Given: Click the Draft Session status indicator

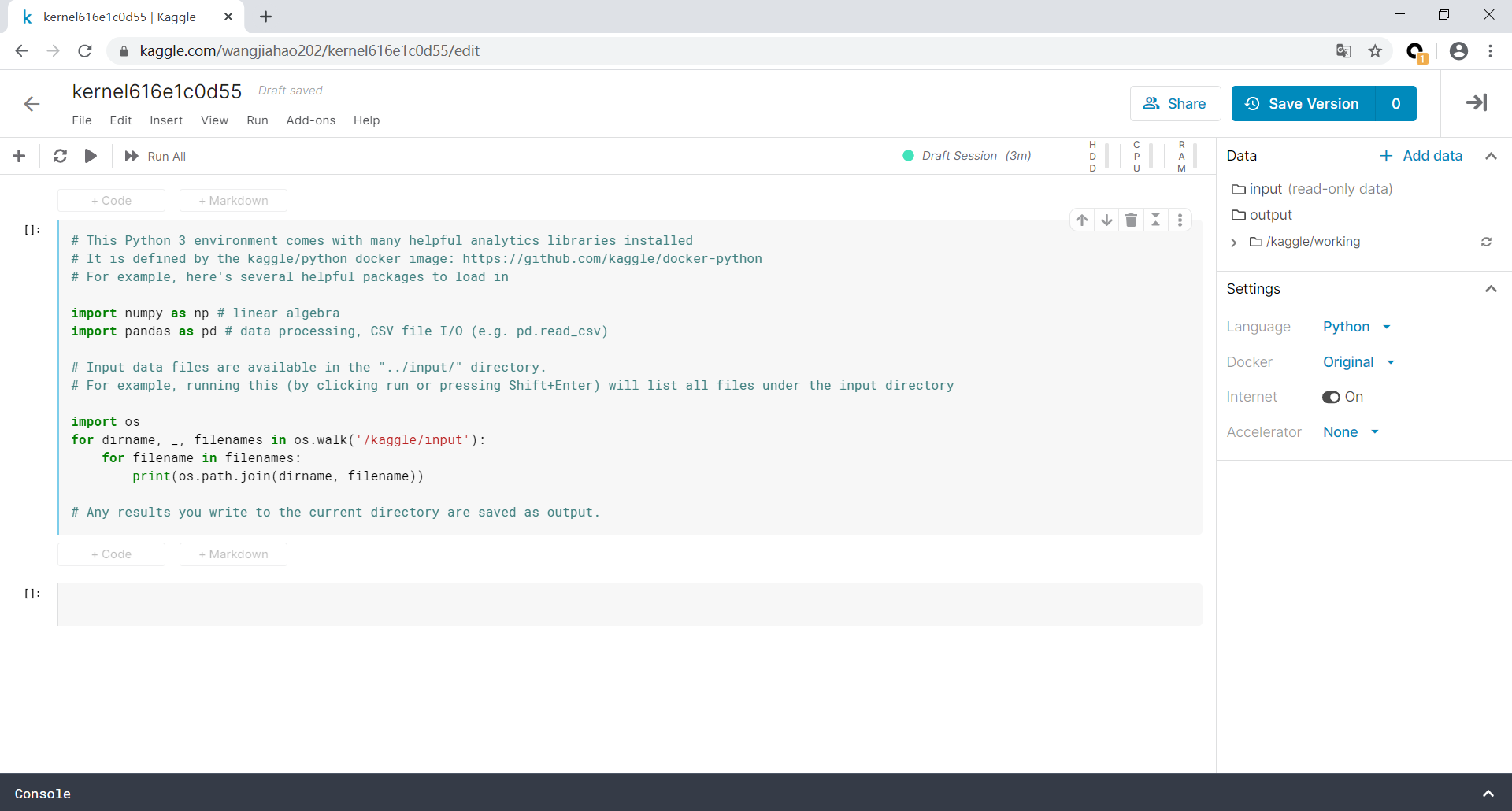Looking at the screenshot, I should 967,156.
